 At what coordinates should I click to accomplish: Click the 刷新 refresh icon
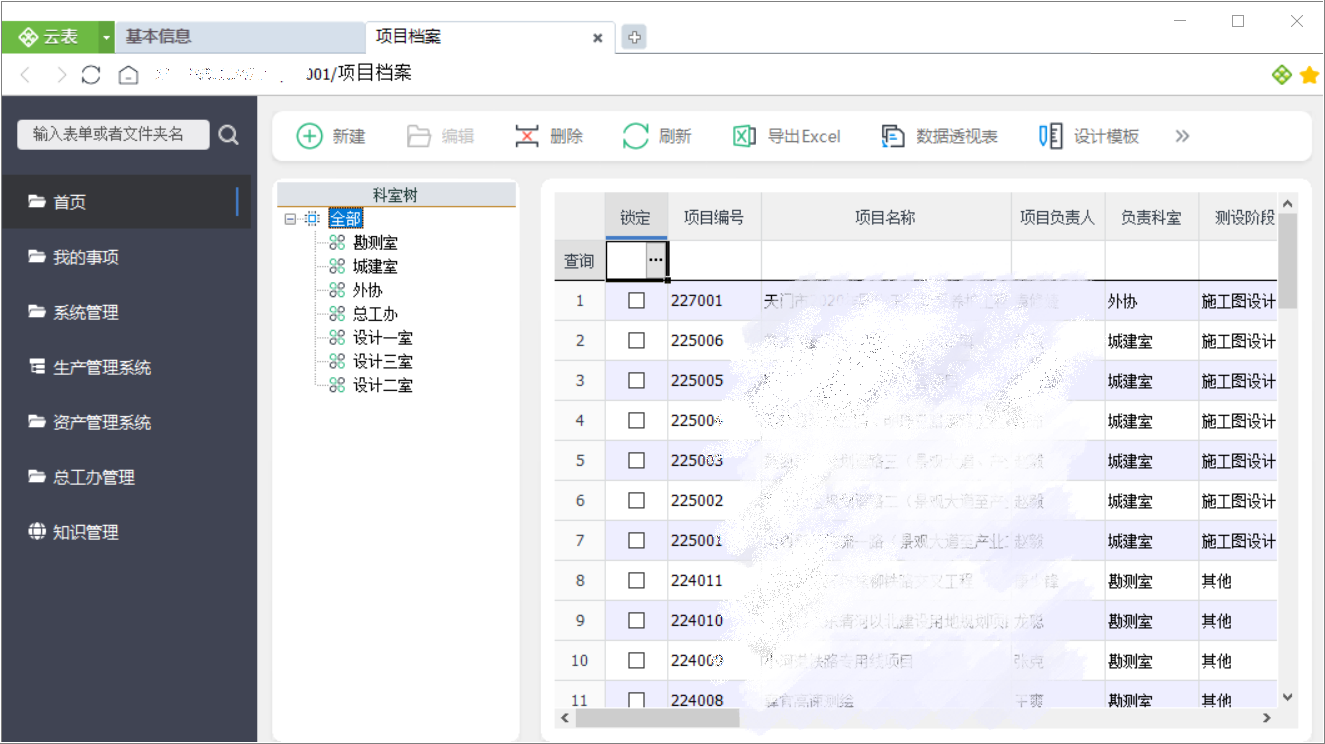pyautogui.click(x=636, y=136)
